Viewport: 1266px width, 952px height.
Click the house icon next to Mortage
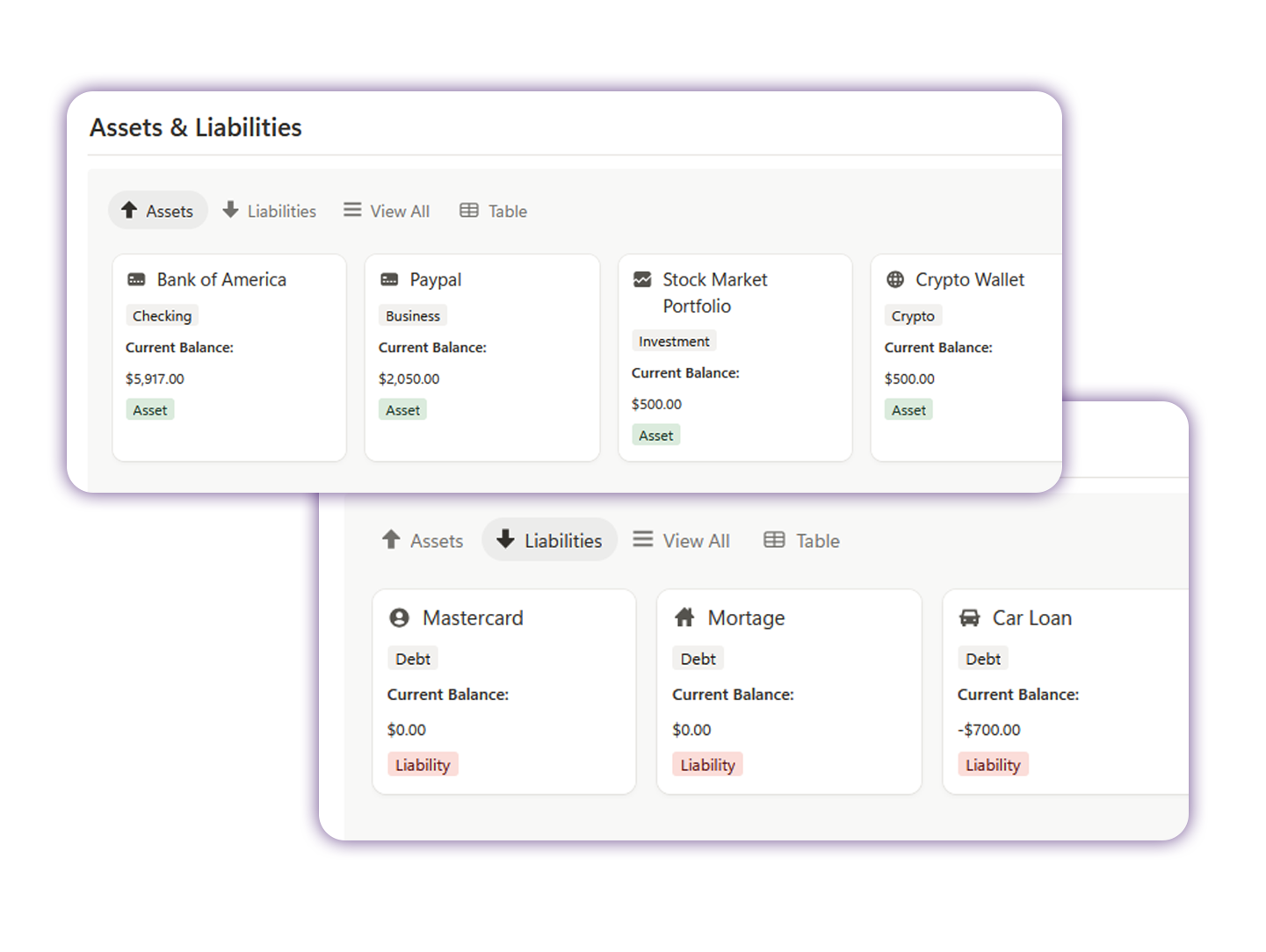(684, 618)
